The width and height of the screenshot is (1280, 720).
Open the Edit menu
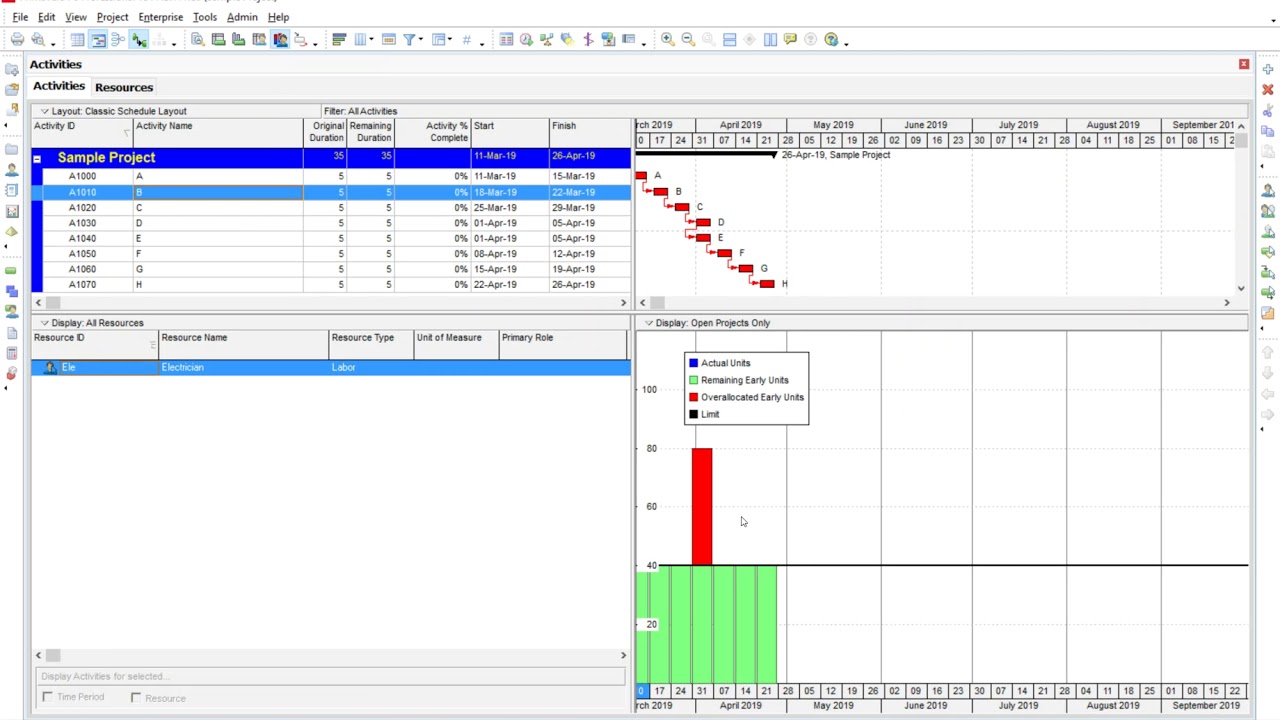coord(46,17)
